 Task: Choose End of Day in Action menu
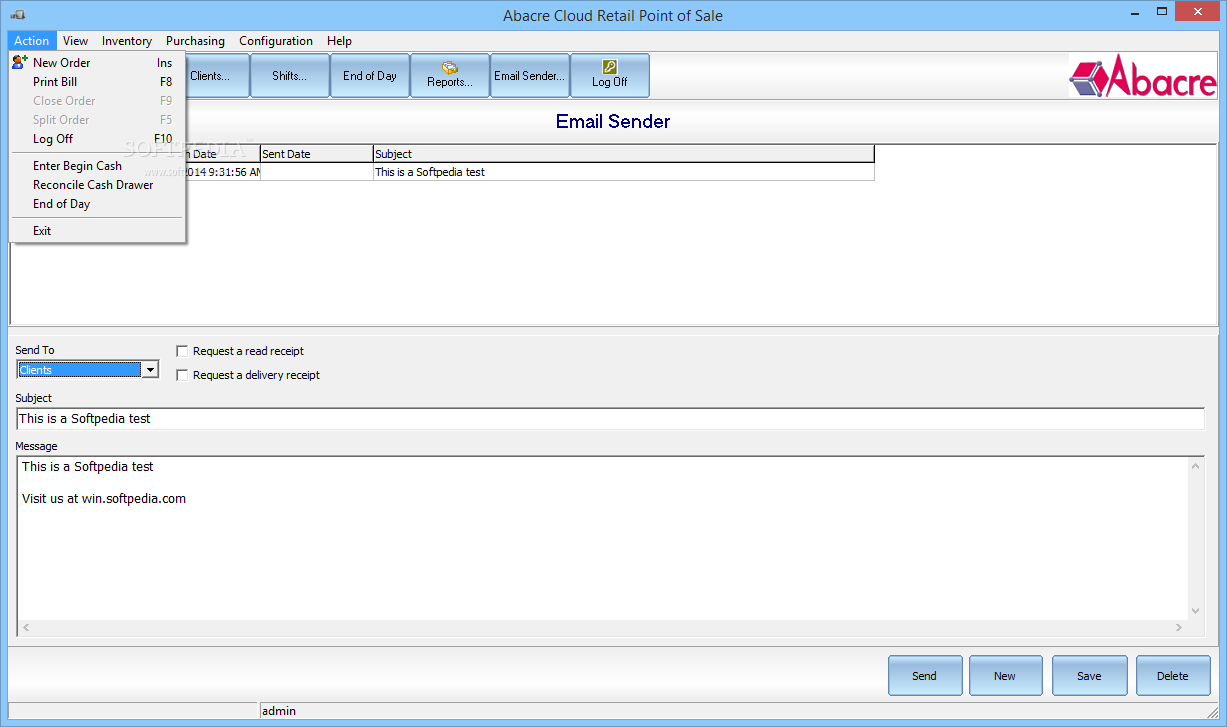(x=97, y=204)
